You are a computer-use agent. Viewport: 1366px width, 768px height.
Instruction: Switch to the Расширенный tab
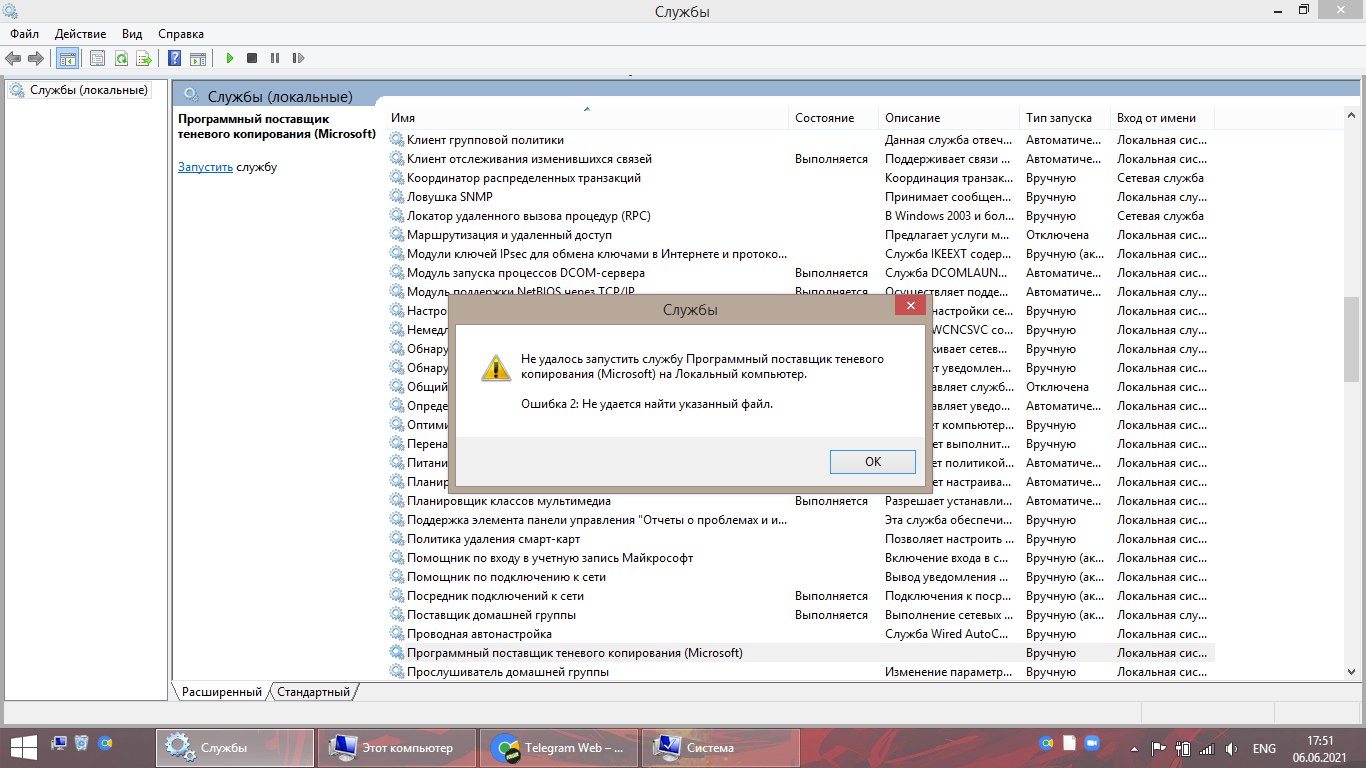tap(221, 691)
